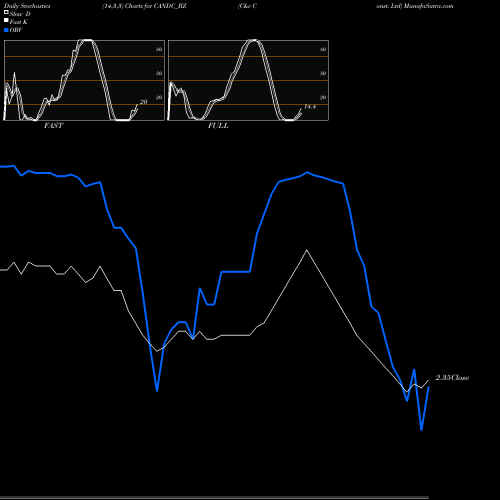The width and height of the screenshot is (500, 500).
Task: Click the 'Fast K' legend label
Action: (19, 22)
